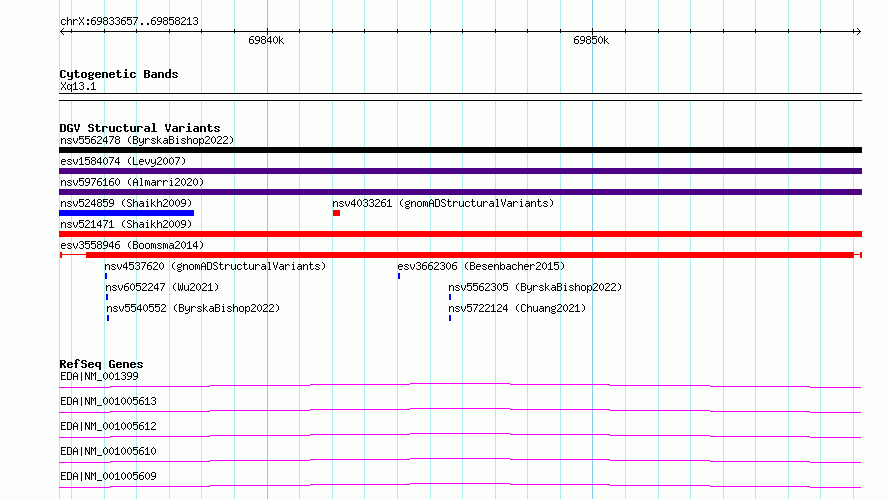Click the nsv524859 (Shaikh2009) label
Image resolution: width=890 pixels, height=499 pixels.
pyautogui.click(x=126, y=203)
